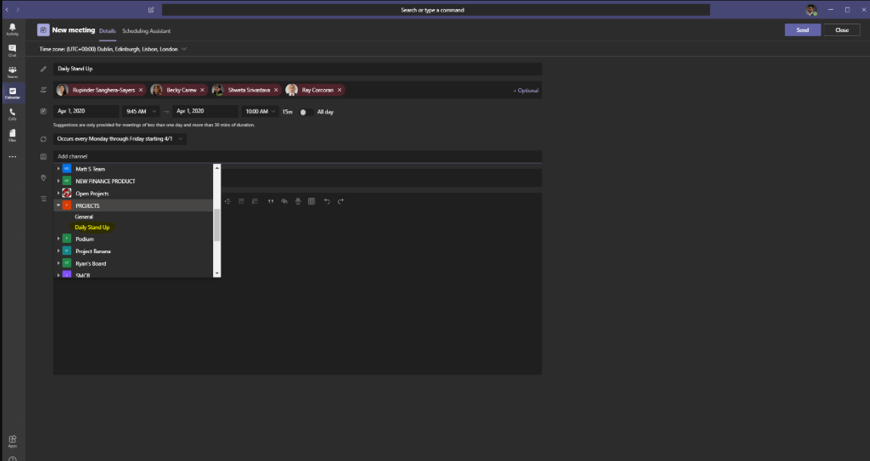Click the new chat compose icon beside search
This screenshot has width=870, height=461.
tap(151, 10)
